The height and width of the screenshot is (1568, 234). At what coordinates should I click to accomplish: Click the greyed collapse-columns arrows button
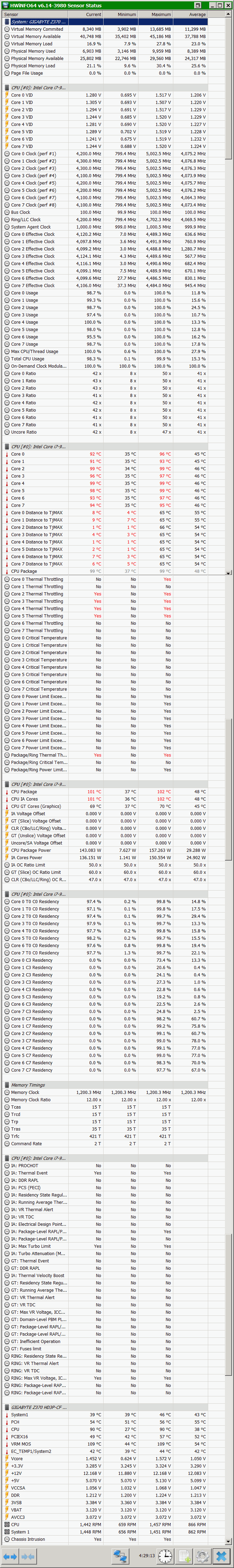click(28, 1556)
